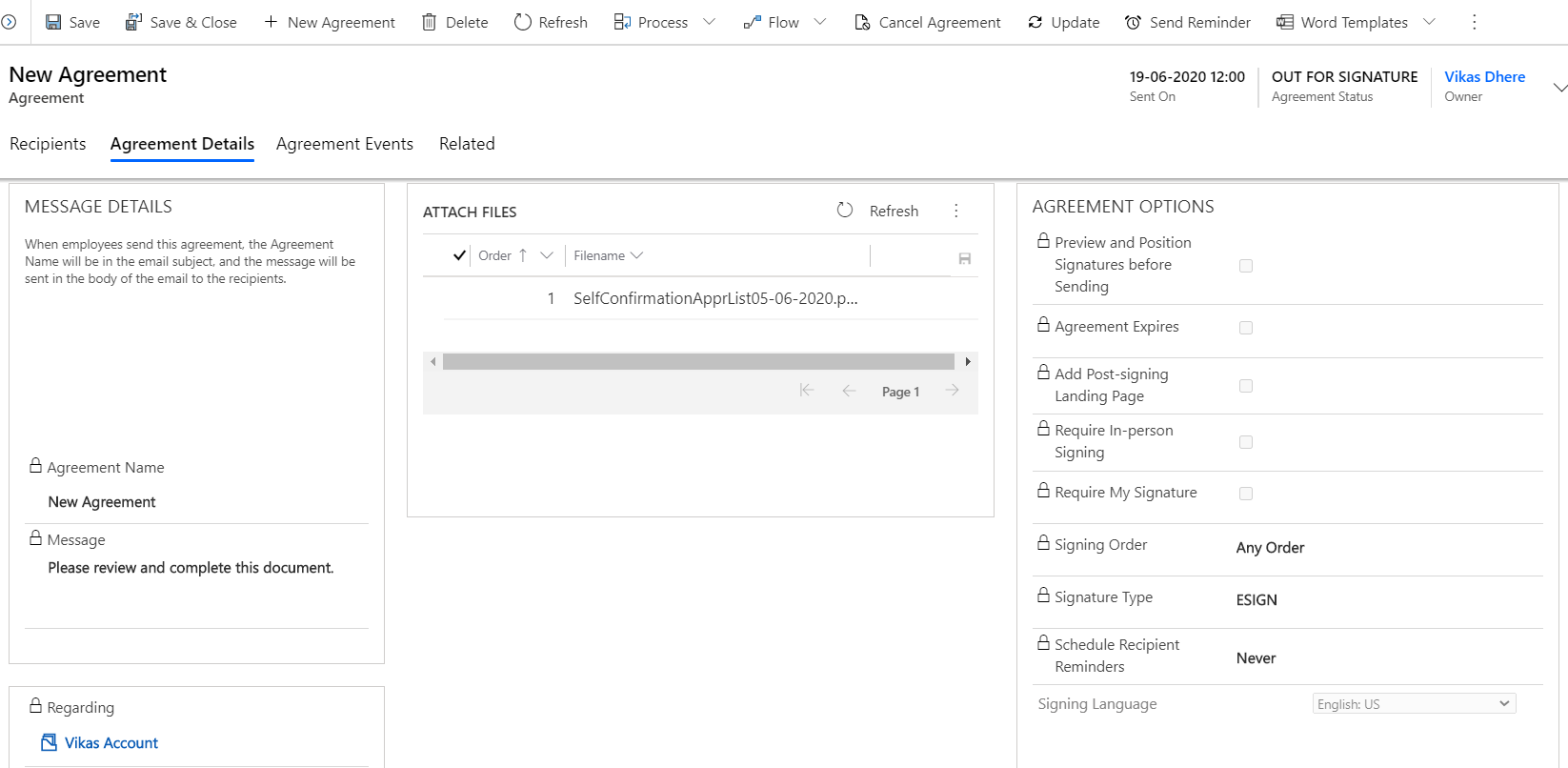
Task: Click lock icon beside Regarding label
Action: [x=35, y=706]
